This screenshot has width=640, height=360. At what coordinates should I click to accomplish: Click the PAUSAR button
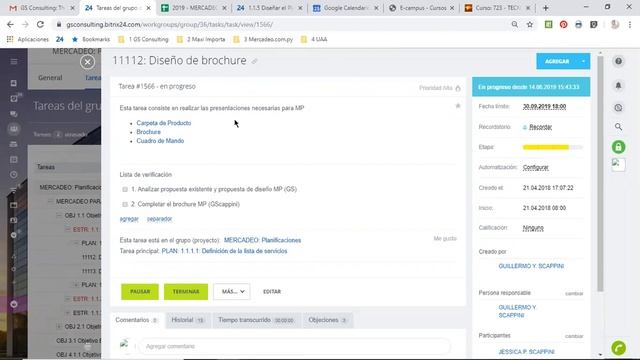click(140, 291)
